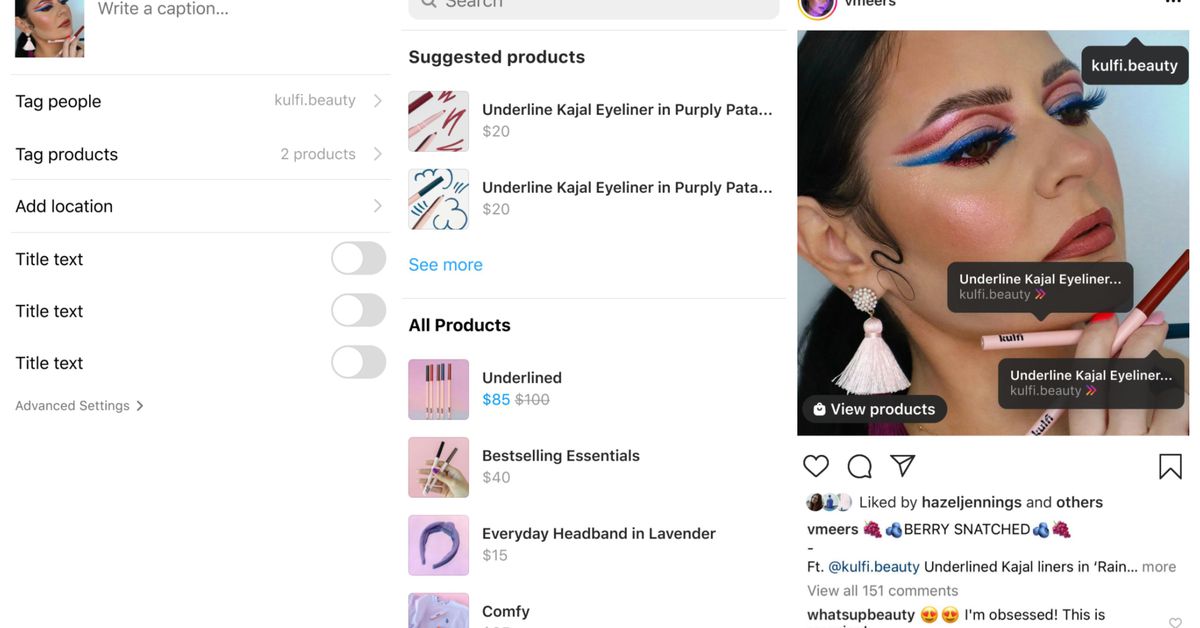Image resolution: width=1200 pixels, height=628 pixels.
Task: Expand Tag products with 2 products
Action: pyautogui.click(x=200, y=154)
